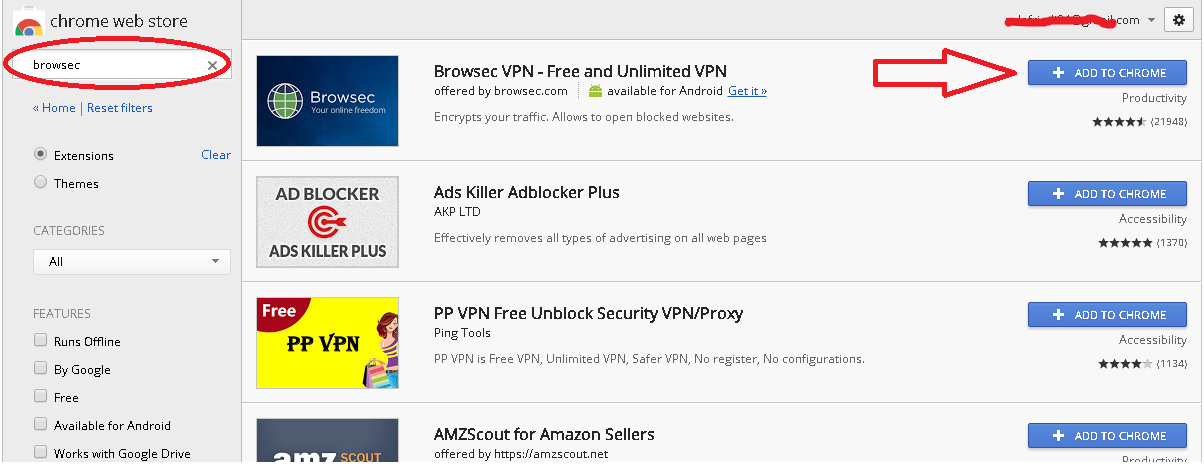Add PP VPN to Chrome
Viewport: 1204px width, 464px height.
[1108, 315]
